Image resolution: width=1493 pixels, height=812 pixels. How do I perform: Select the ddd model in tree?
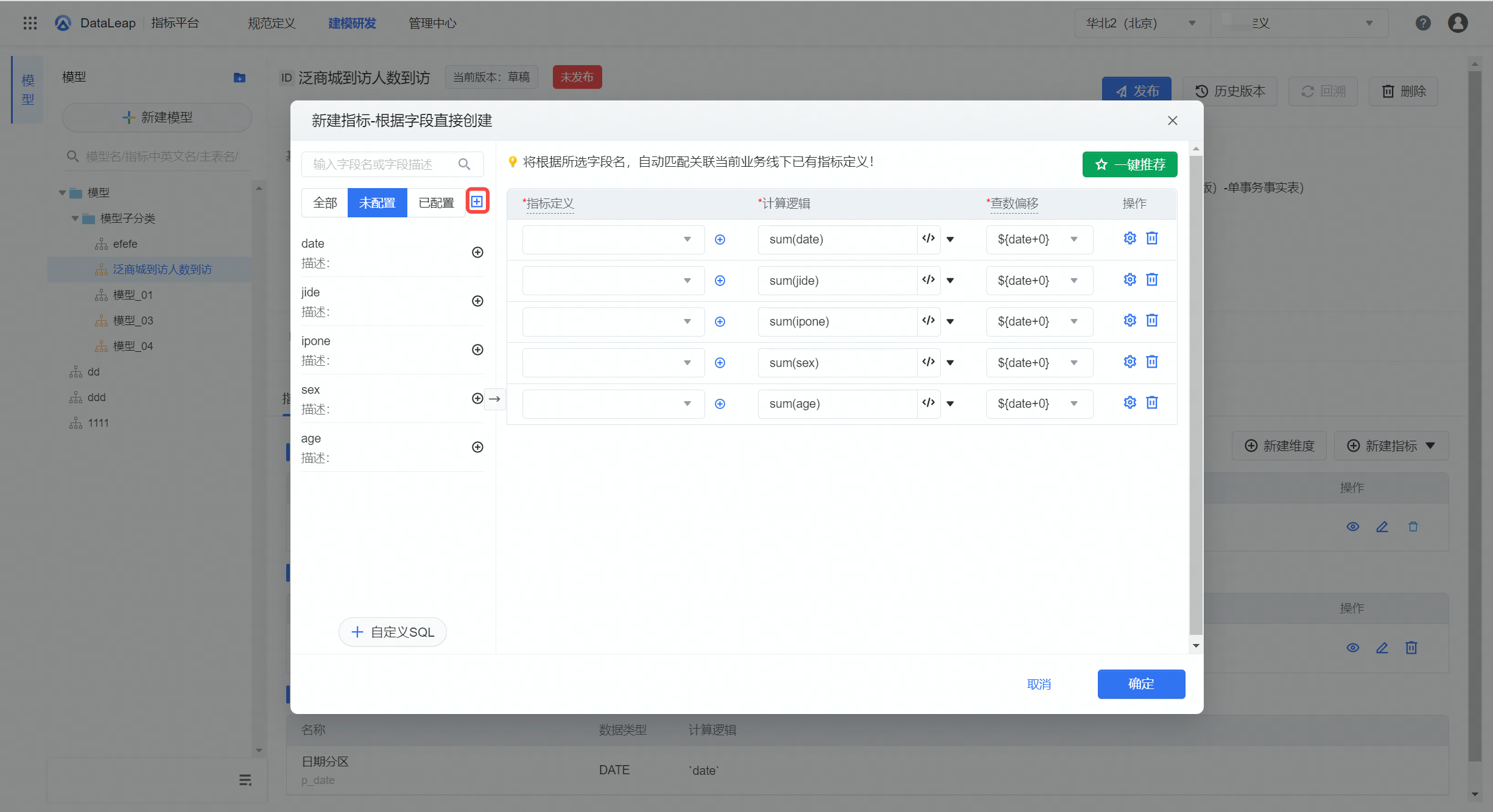(x=96, y=397)
